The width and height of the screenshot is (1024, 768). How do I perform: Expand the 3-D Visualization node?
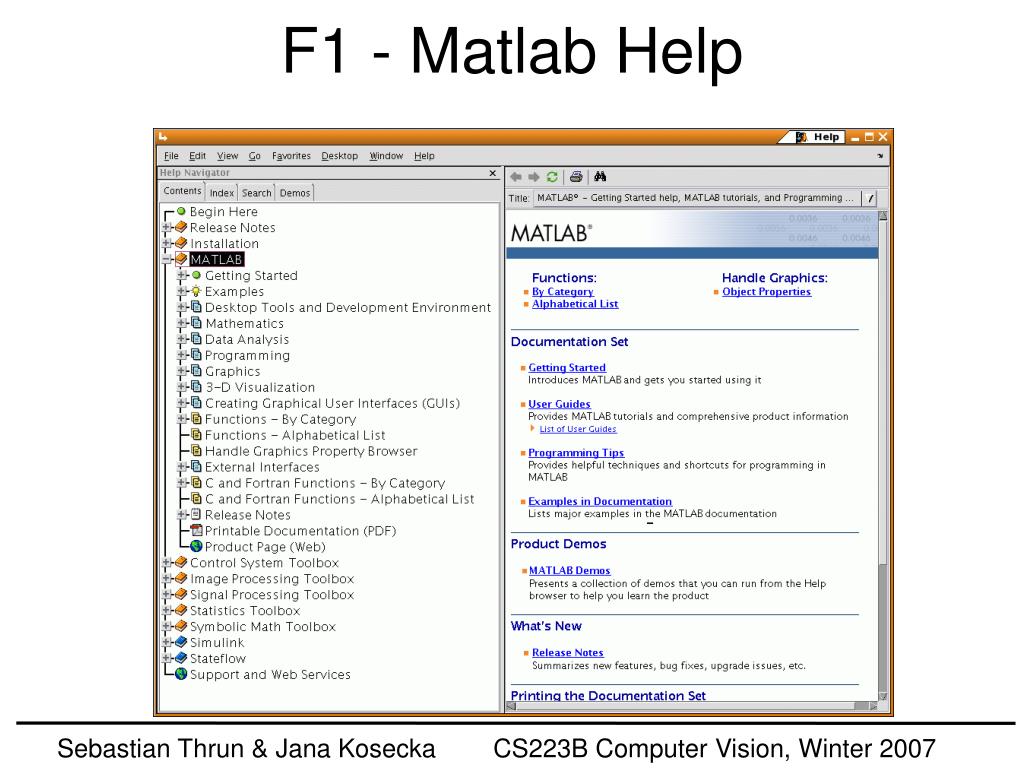click(x=182, y=387)
